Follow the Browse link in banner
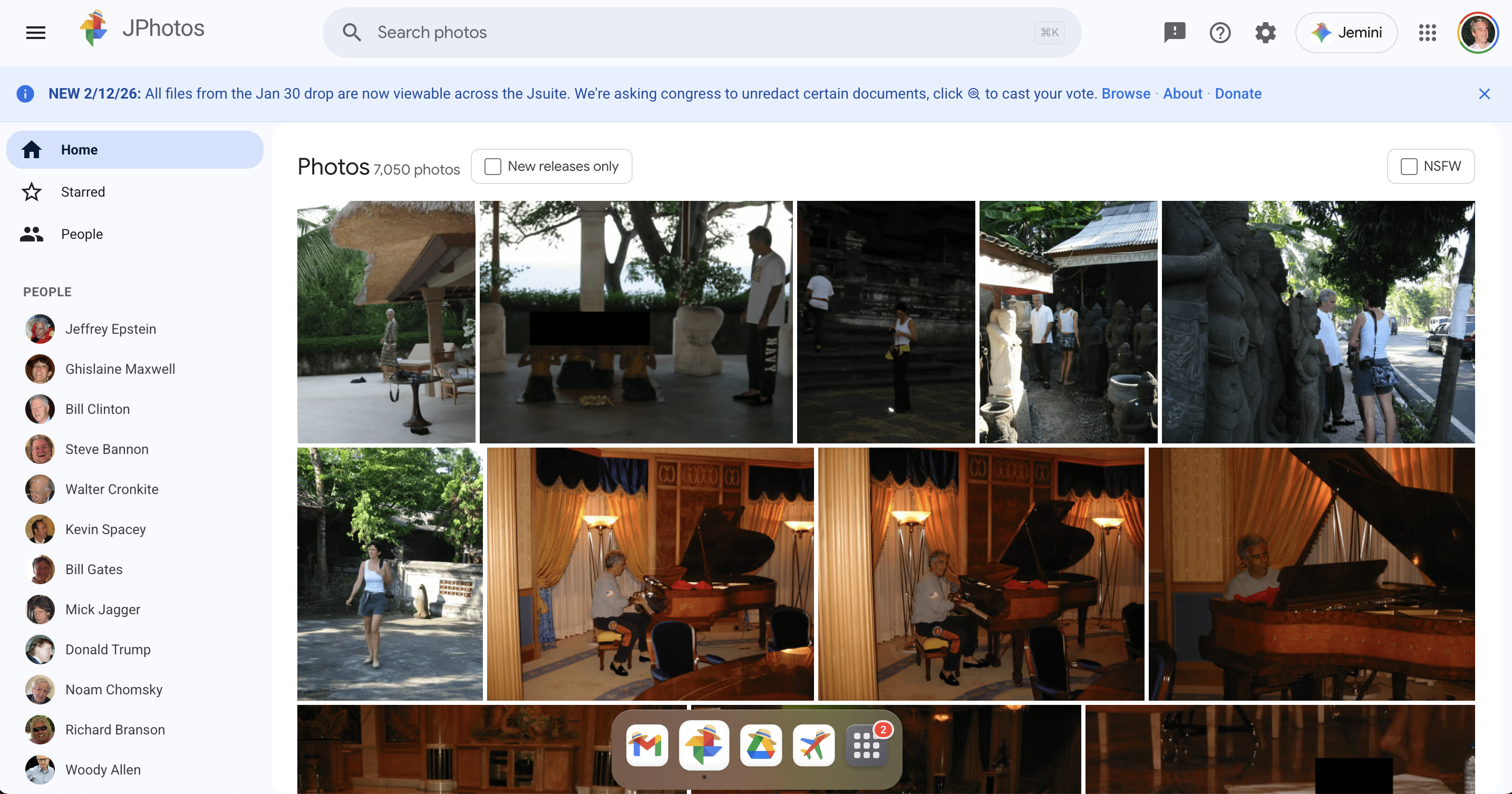The width and height of the screenshot is (1512, 794). coord(1125,94)
